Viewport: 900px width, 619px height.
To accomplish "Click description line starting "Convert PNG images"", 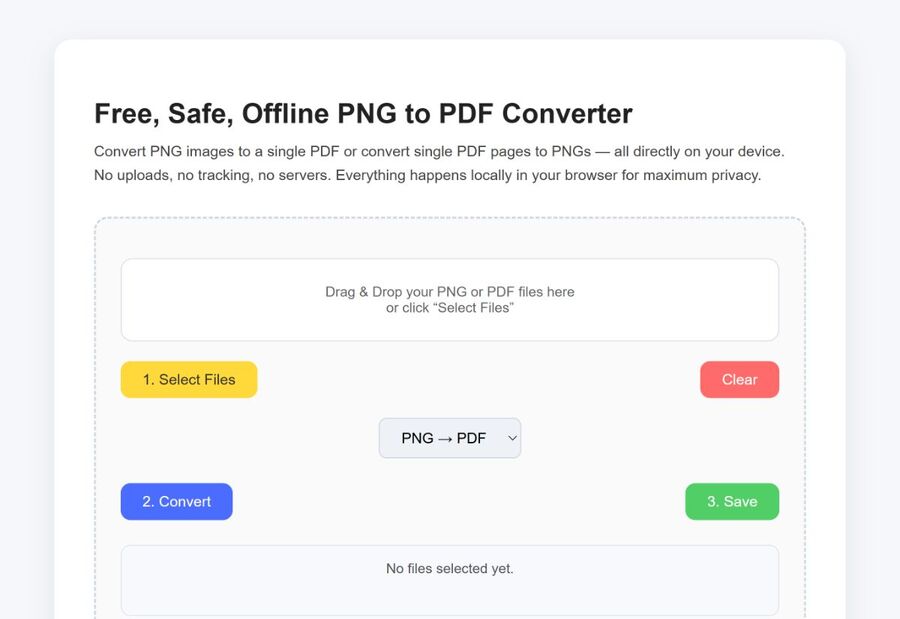I will [250, 152].
